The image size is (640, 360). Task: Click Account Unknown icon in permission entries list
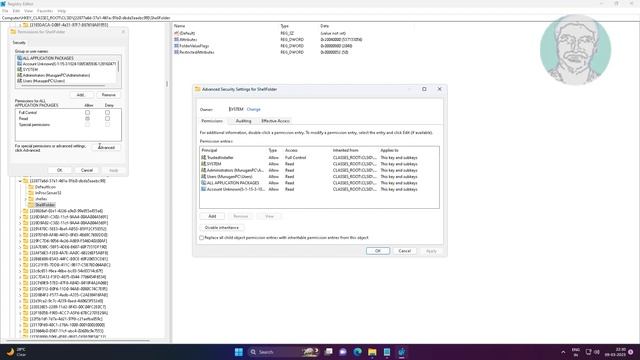(x=204, y=189)
